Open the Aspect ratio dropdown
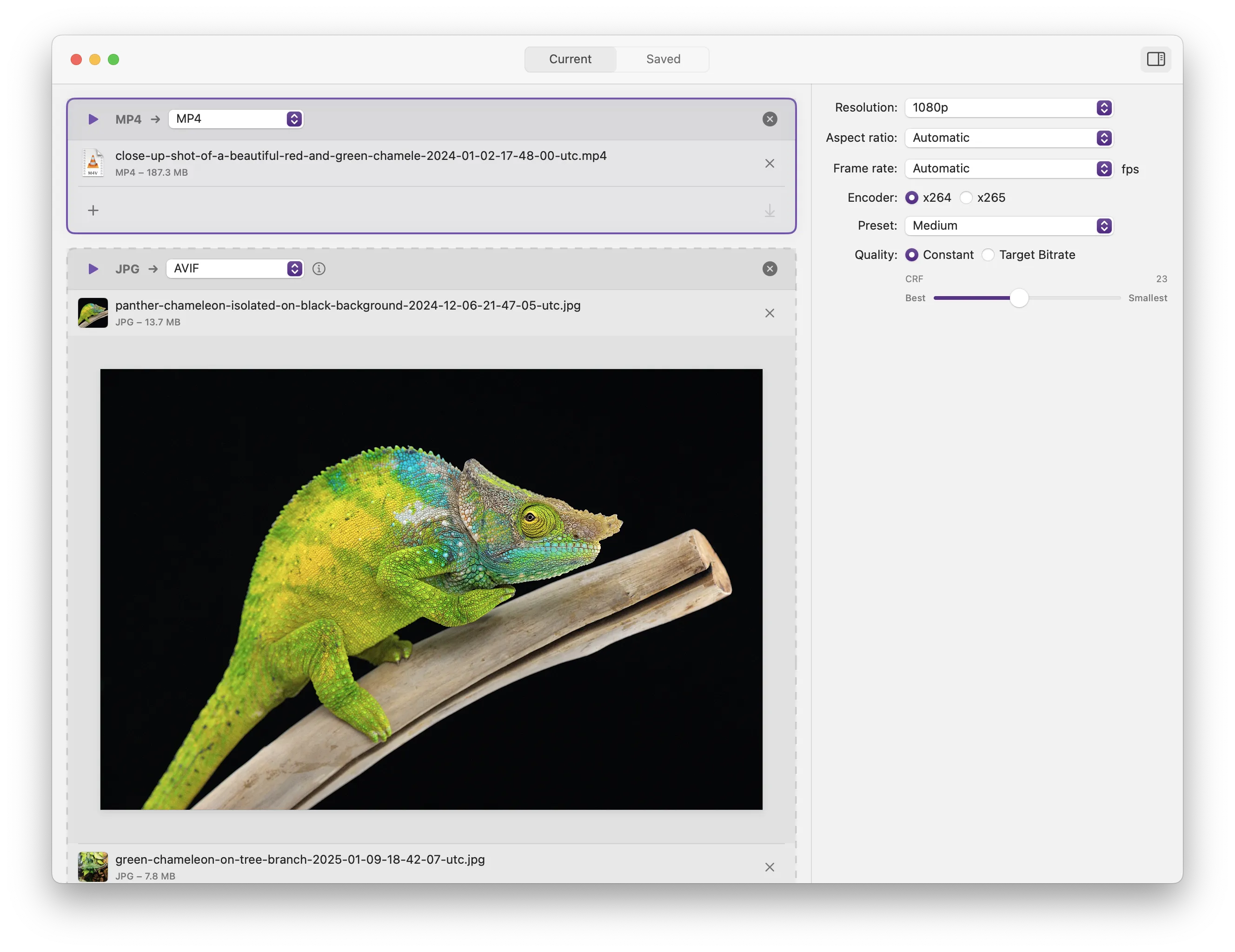Image resolution: width=1235 pixels, height=952 pixels. click(1009, 138)
